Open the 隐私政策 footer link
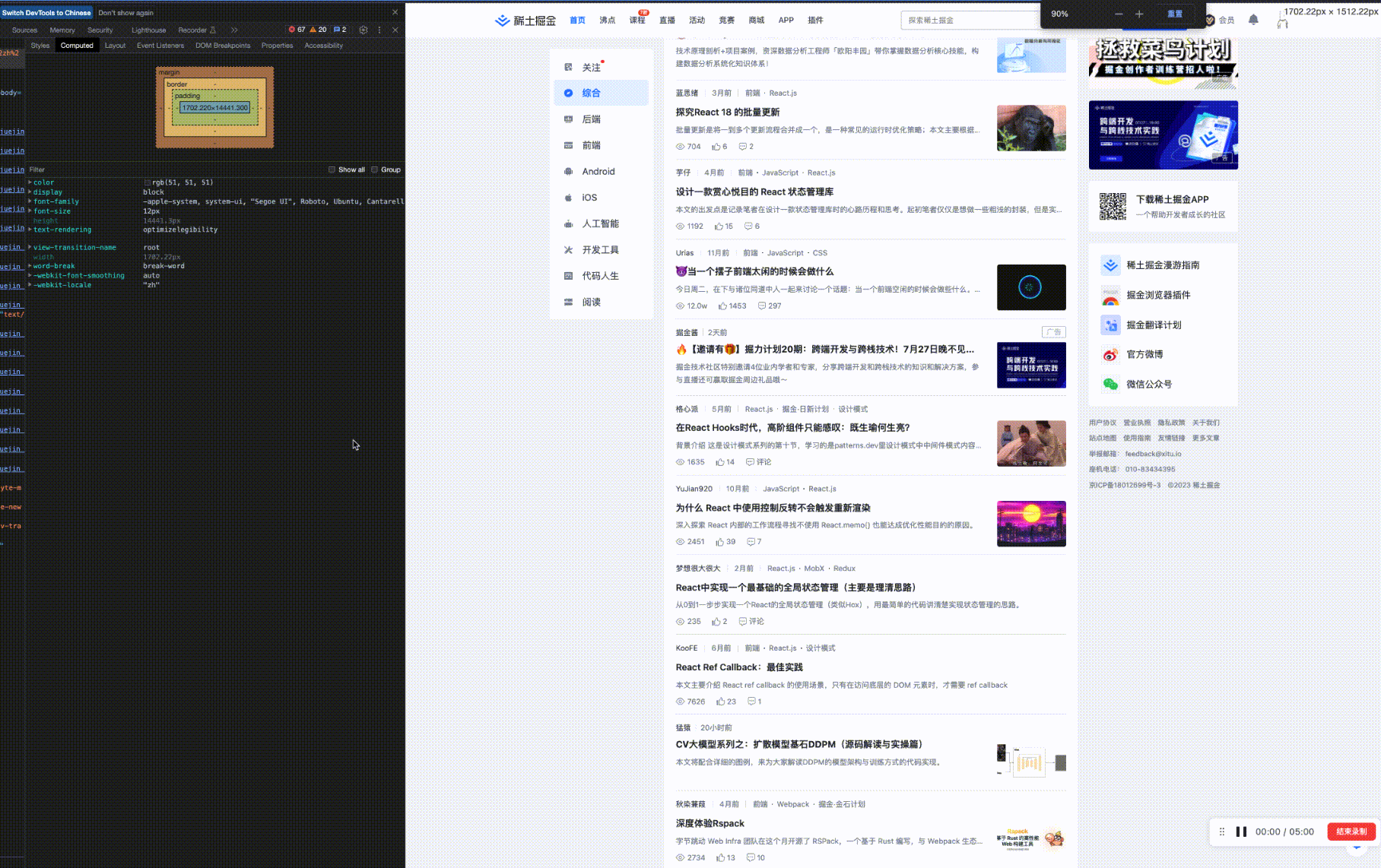The height and width of the screenshot is (868, 1381). pos(1171,423)
